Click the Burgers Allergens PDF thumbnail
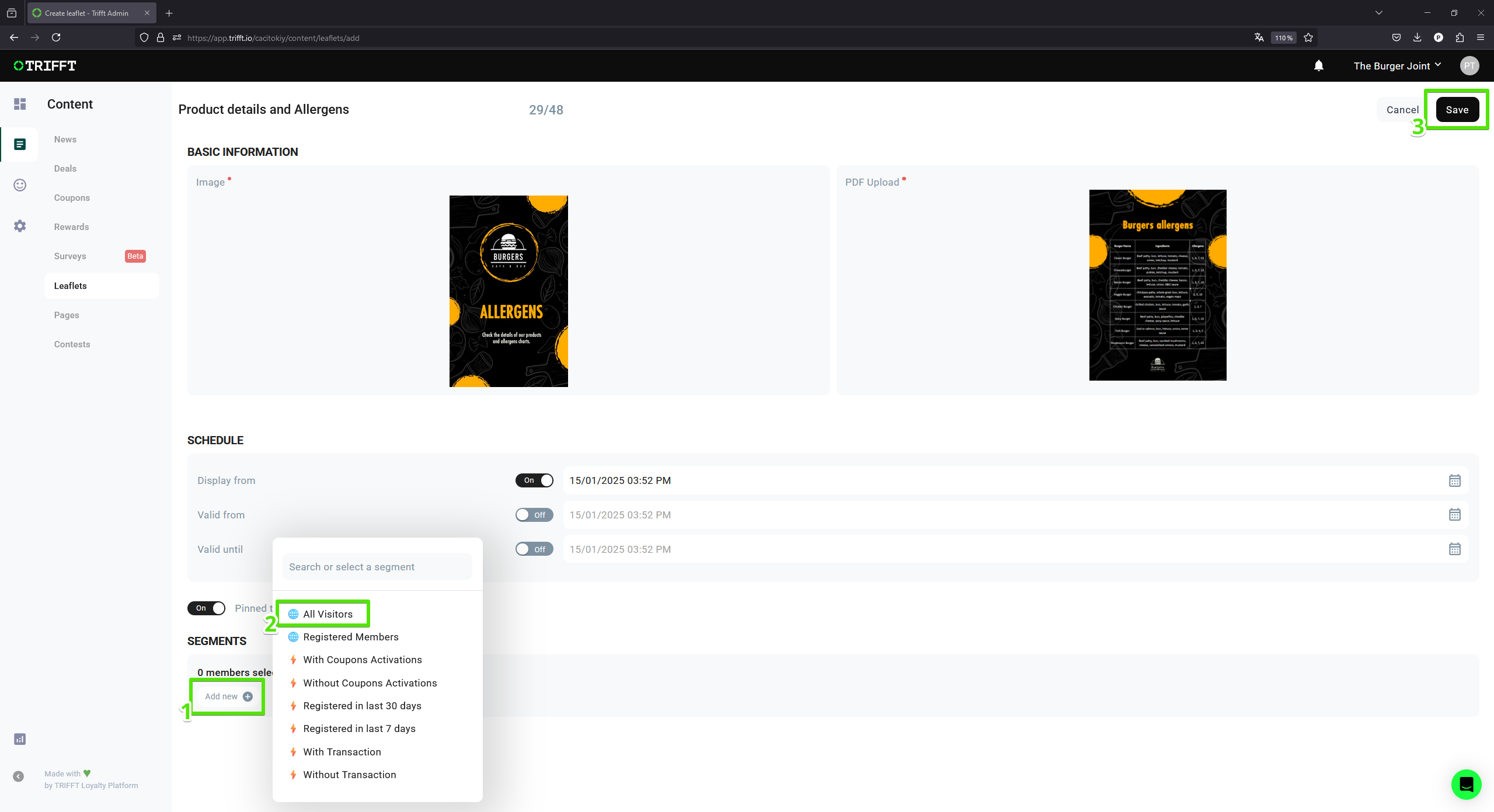 pos(1156,284)
